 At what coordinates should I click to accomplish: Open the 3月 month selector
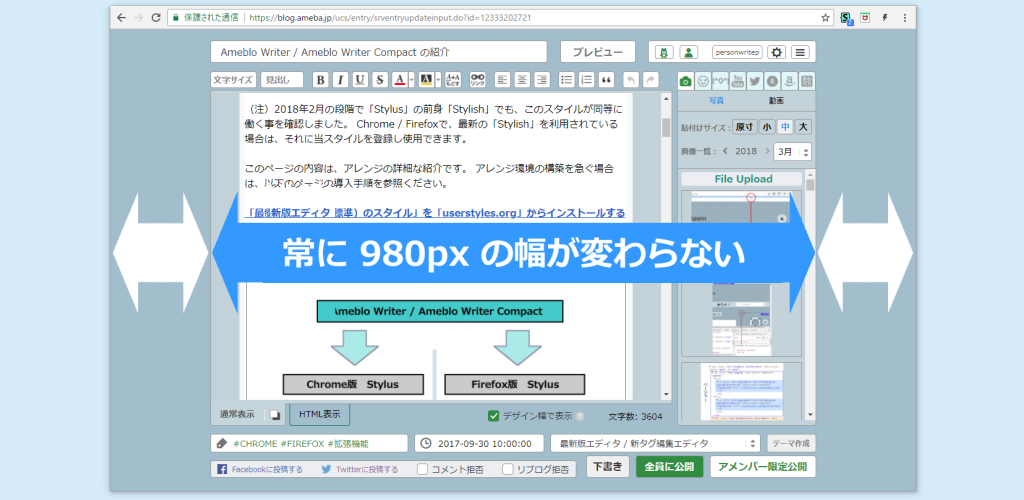pos(792,151)
